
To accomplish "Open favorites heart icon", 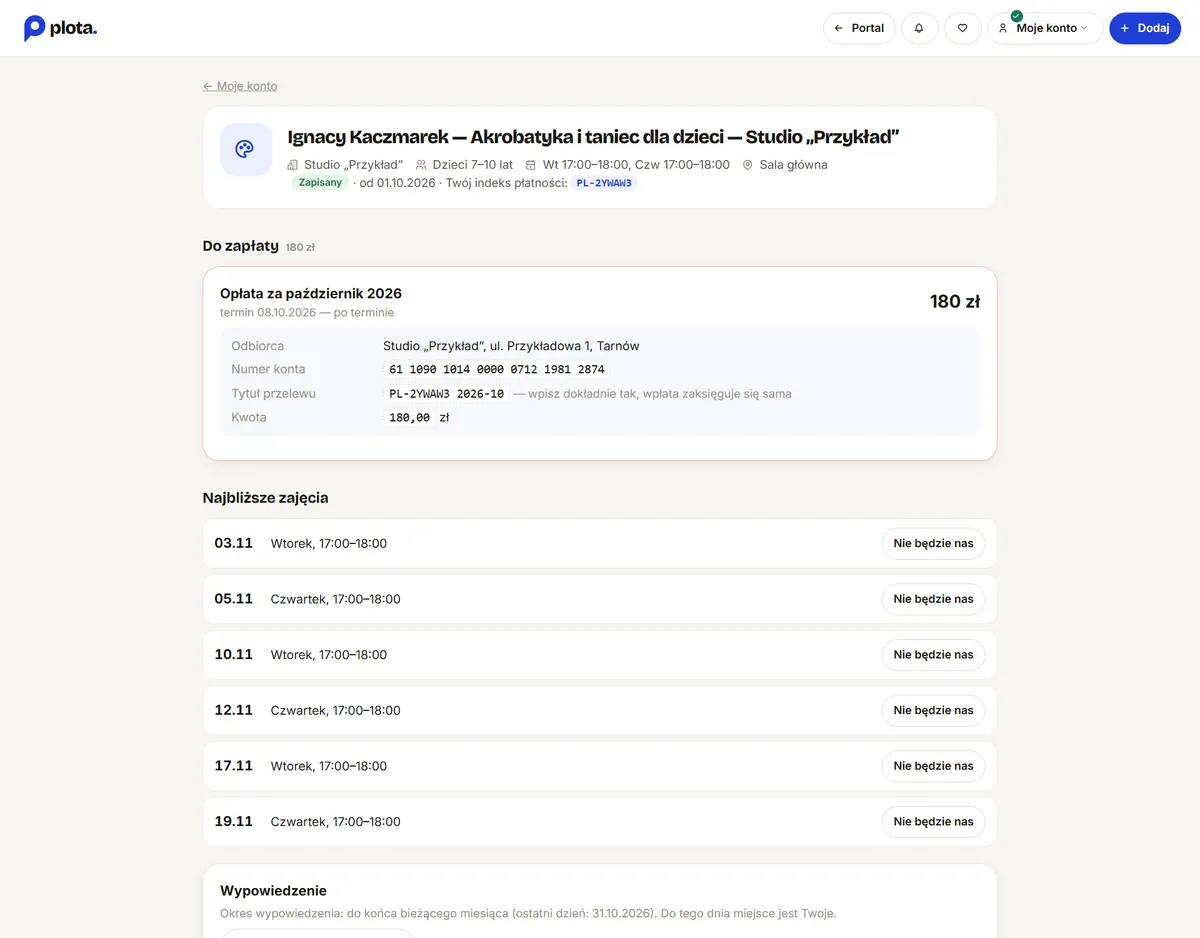I will pyautogui.click(x=962, y=28).
